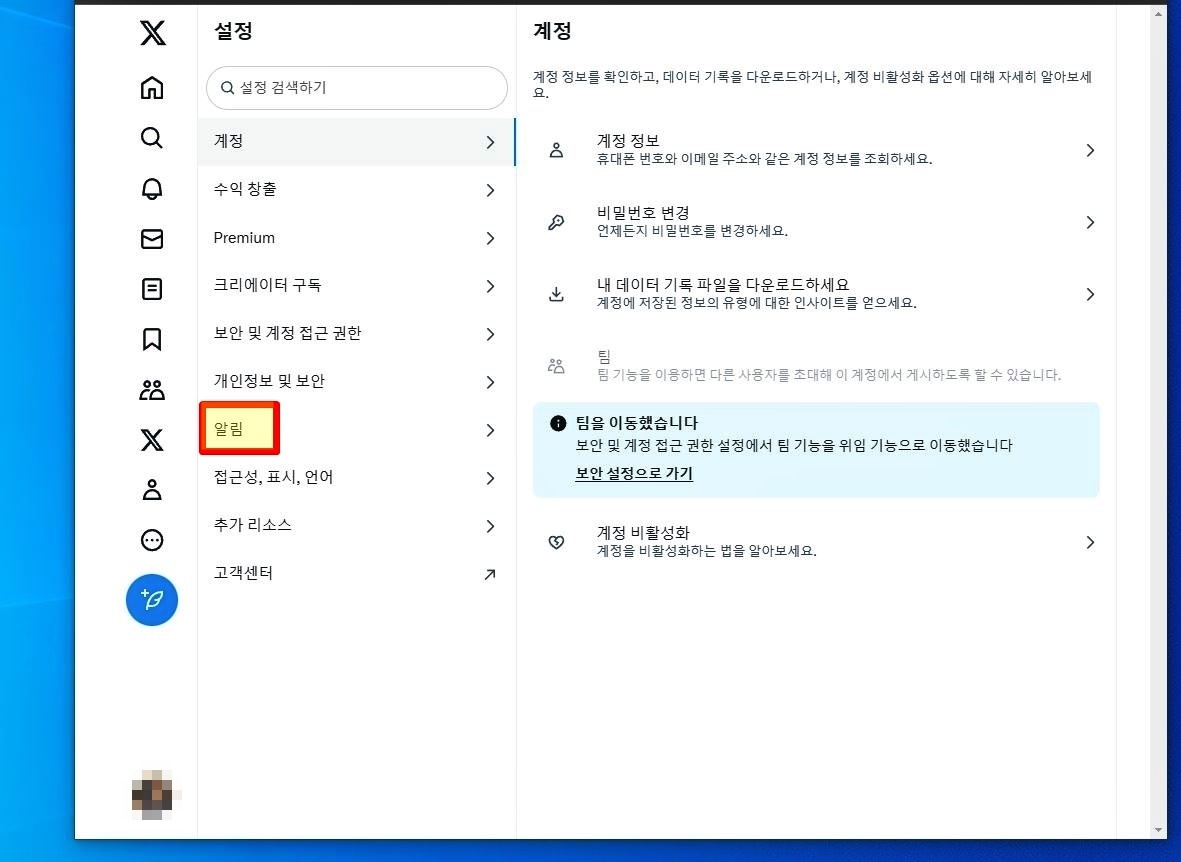The image size is (1181, 862).
Task: Select 계정 settings category
Action: (356, 142)
